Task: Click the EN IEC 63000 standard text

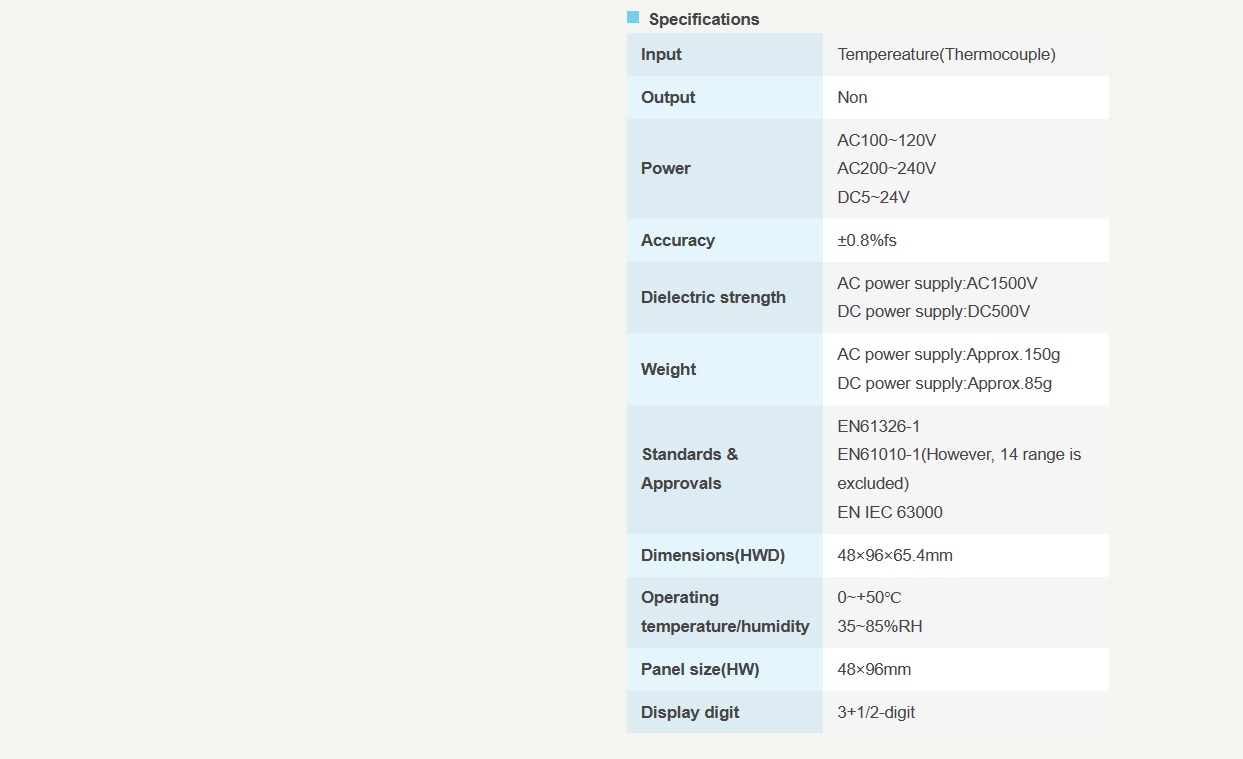Action: [x=890, y=512]
